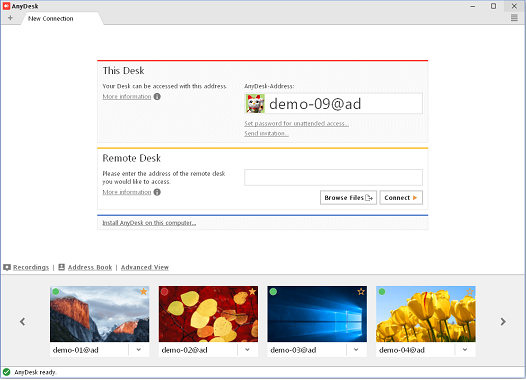Screen dimensions: 526x380
Task: Expand the dropdown for demo-03@ad
Action: [x=356, y=350]
